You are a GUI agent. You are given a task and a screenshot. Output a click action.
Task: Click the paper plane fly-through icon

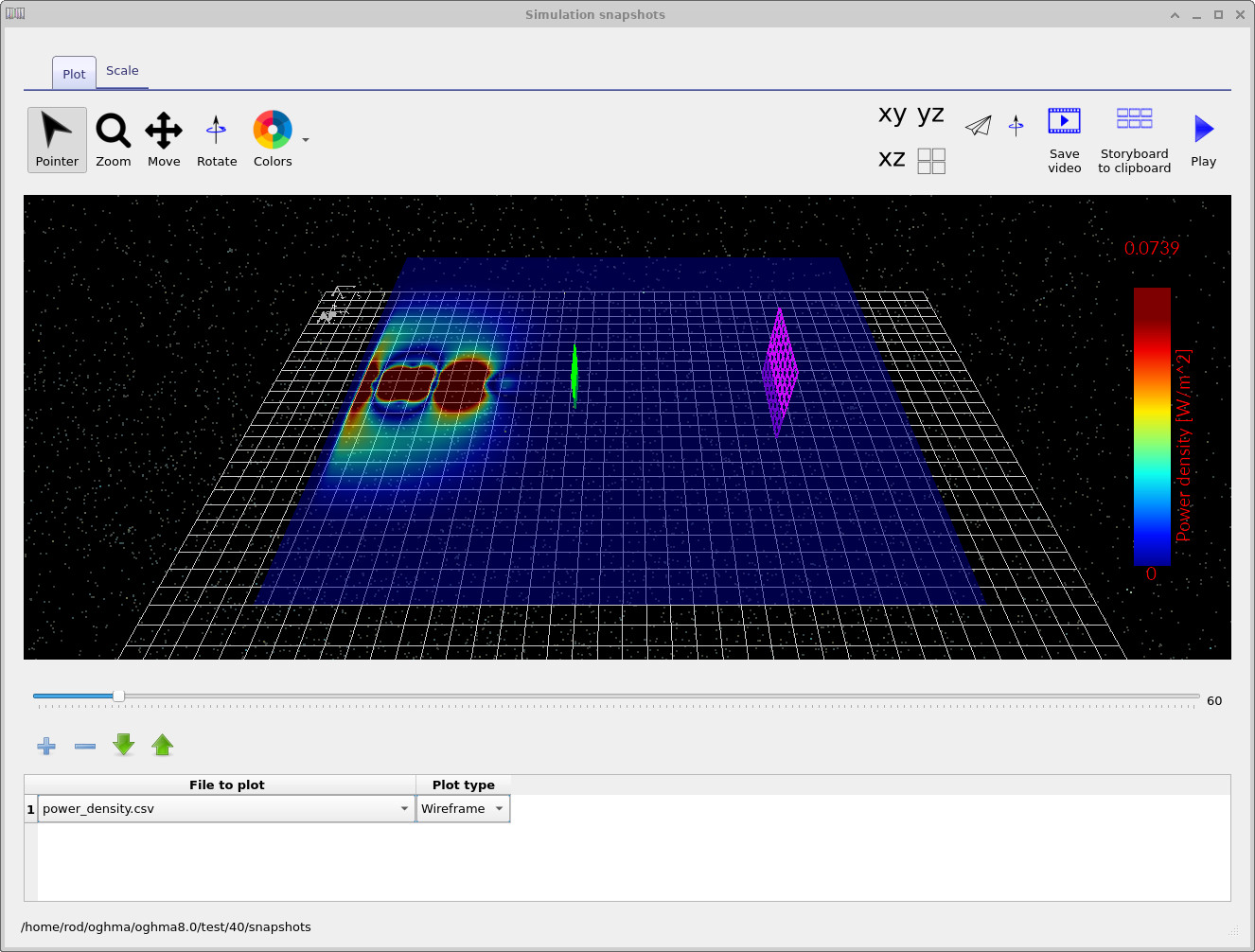click(978, 124)
